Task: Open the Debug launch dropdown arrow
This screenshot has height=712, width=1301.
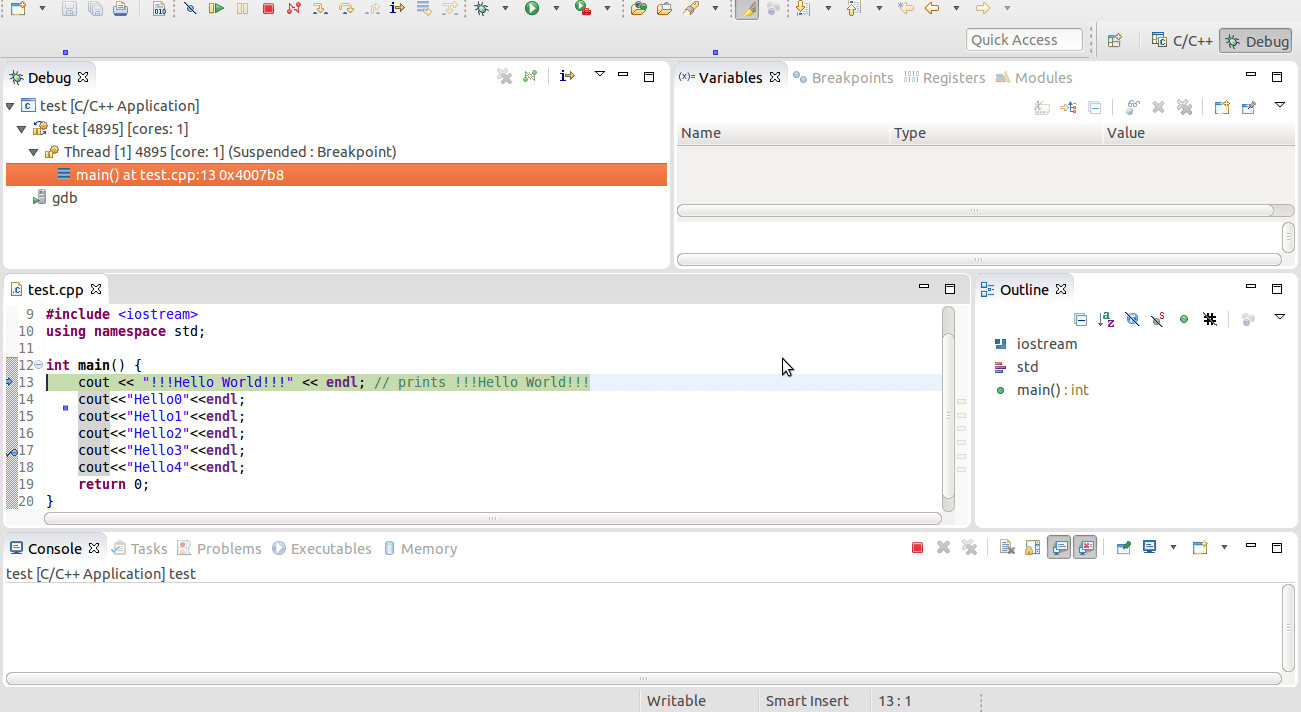Action: [x=505, y=9]
